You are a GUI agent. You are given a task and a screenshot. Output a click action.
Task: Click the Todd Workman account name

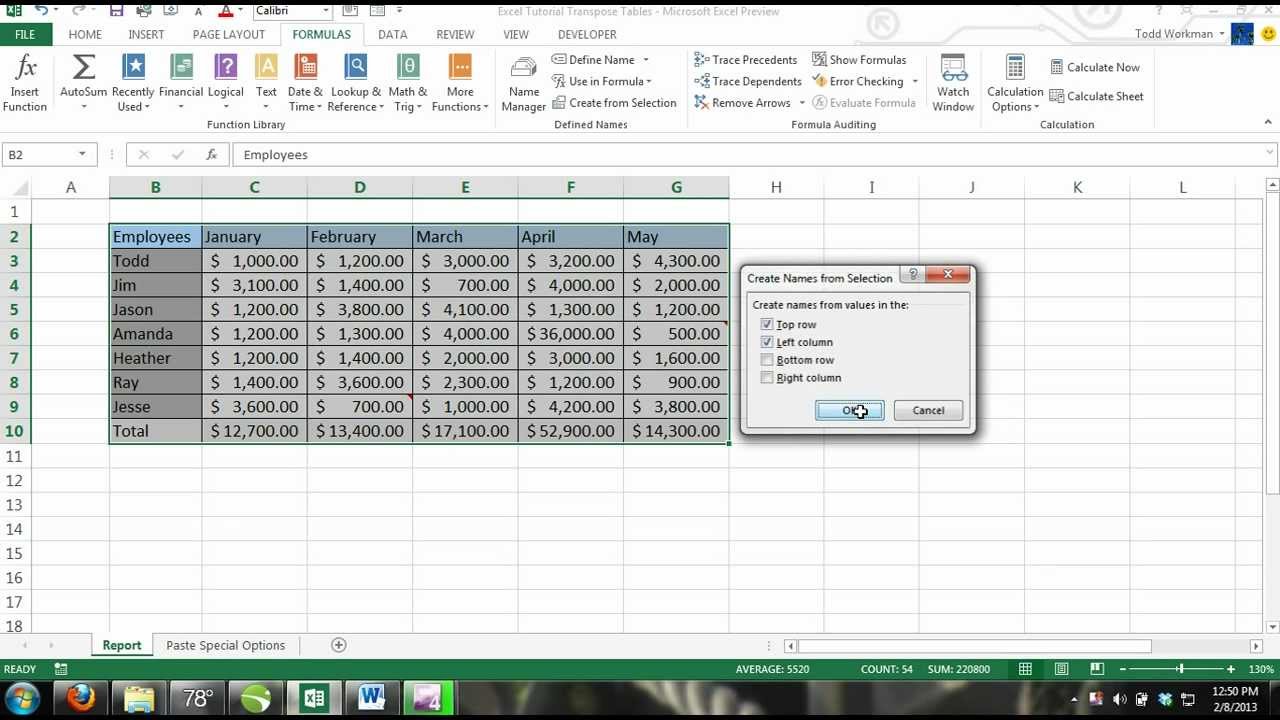(1174, 34)
